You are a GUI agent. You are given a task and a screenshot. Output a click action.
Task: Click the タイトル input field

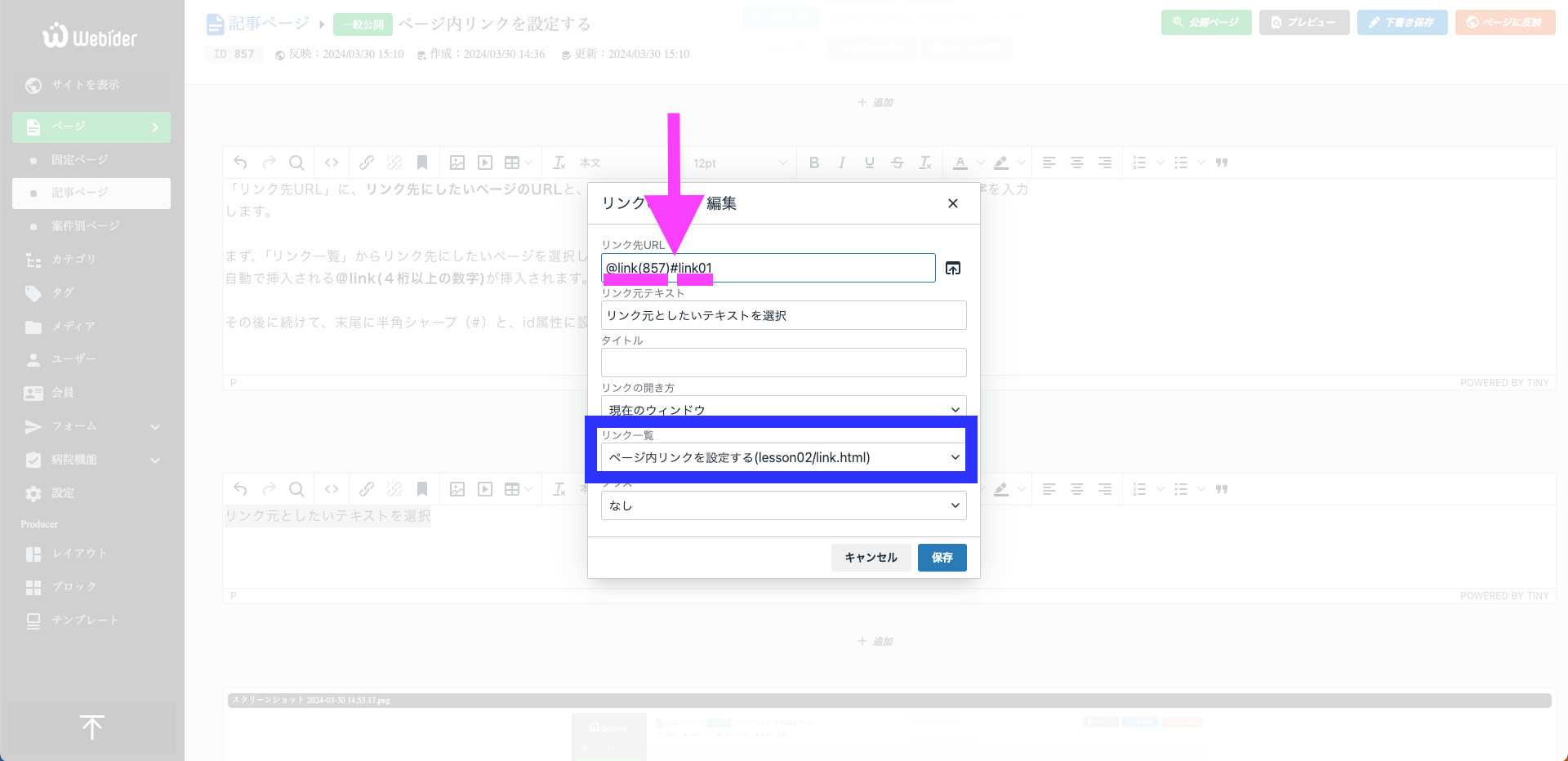coord(783,363)
